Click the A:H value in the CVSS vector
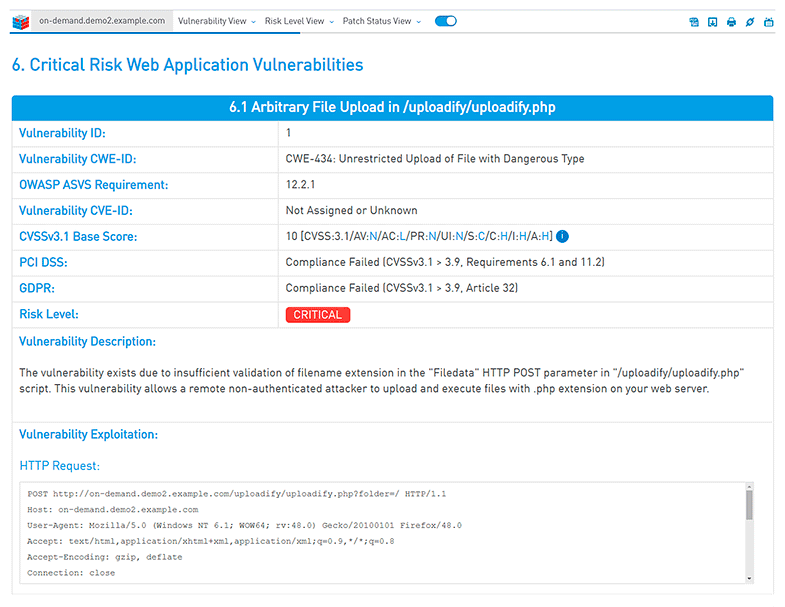785x607 pixels. pos(542,237)
